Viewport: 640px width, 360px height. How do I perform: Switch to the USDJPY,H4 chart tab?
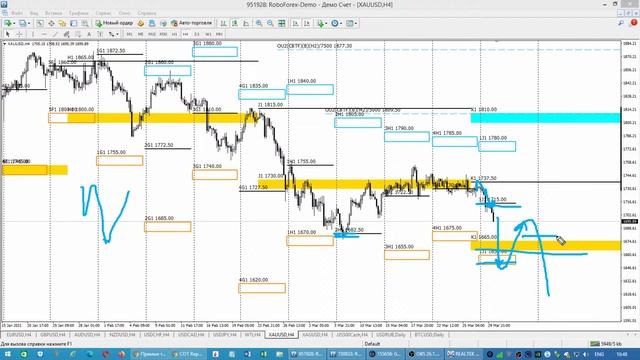coord(225,335)
